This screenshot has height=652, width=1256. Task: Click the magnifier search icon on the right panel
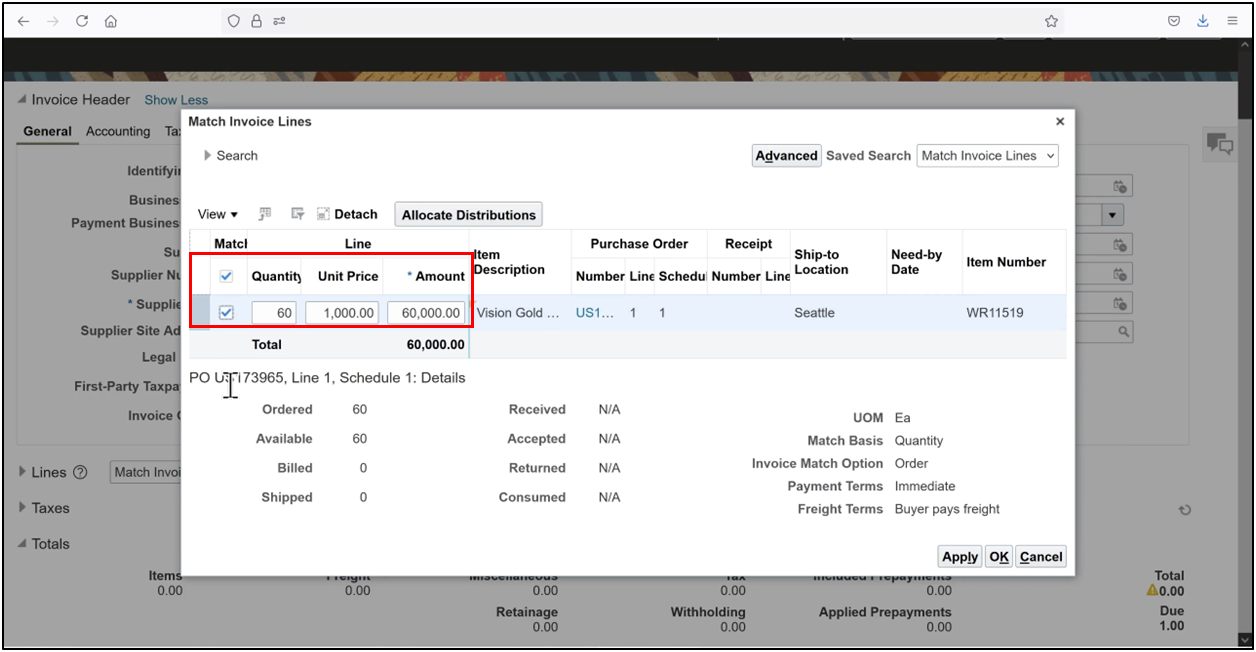[x=1123, y=331]
